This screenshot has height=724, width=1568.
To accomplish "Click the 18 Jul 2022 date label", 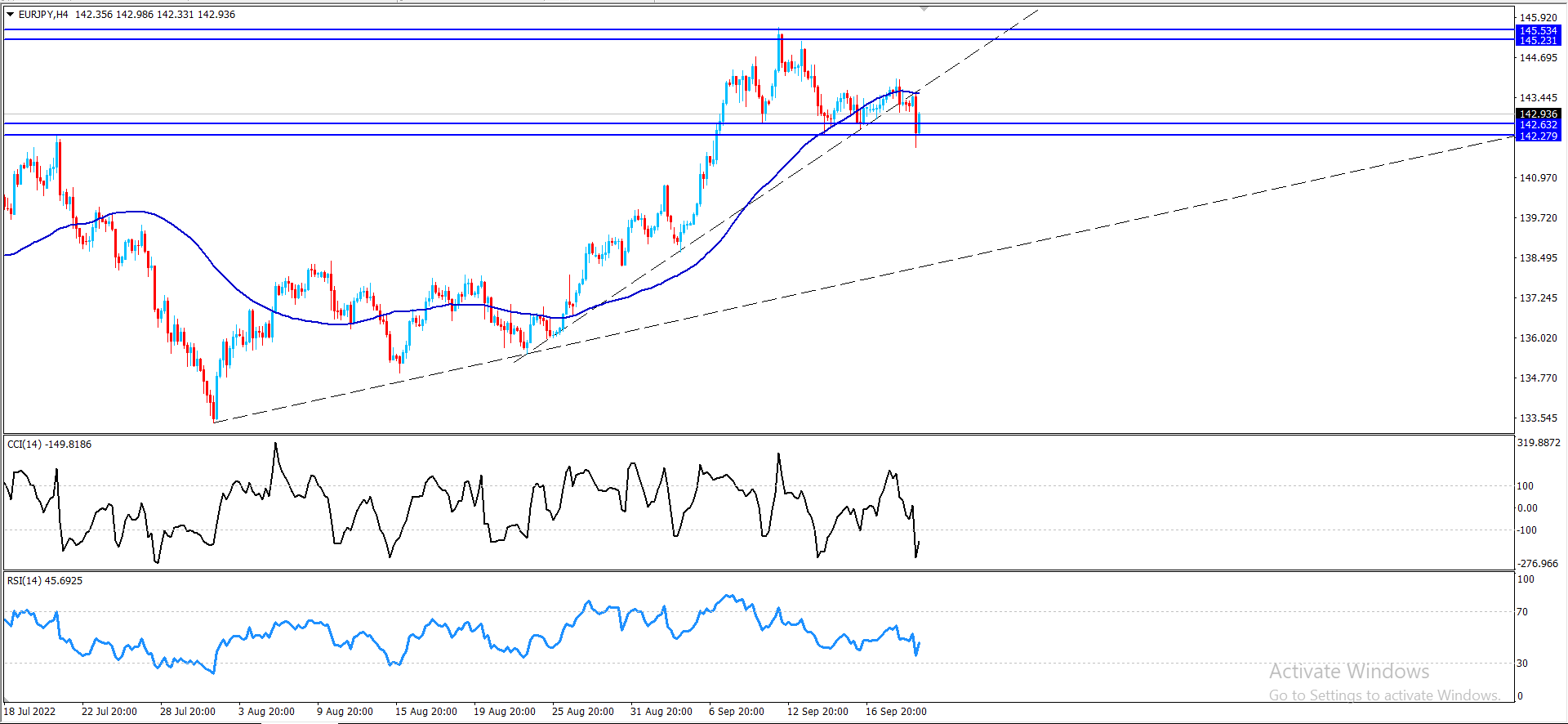I will point(29,712).
